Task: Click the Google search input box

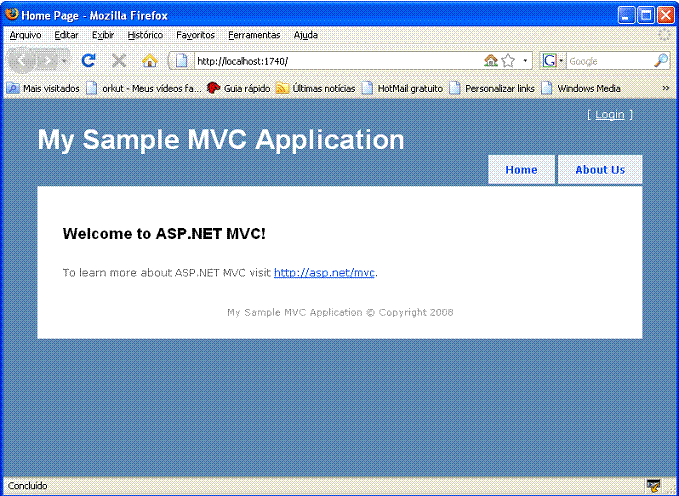Action: (610, 61)
